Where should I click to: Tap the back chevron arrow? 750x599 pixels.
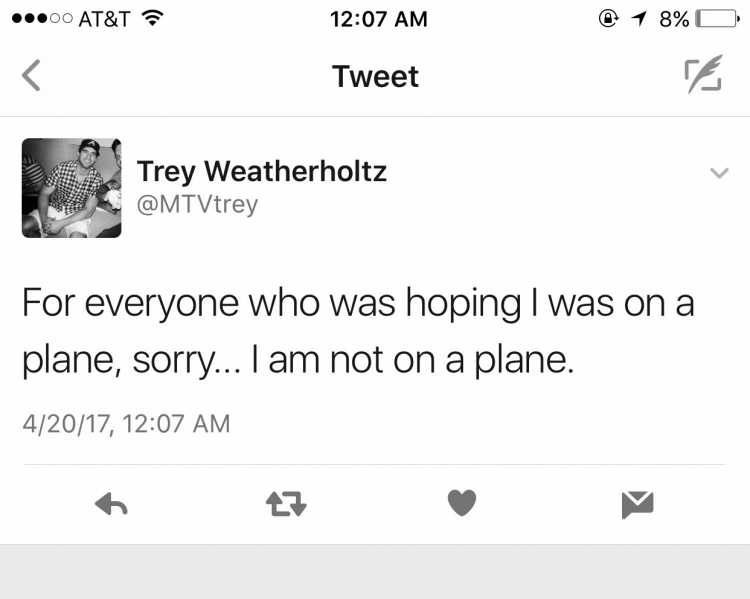tap(32, 75)
